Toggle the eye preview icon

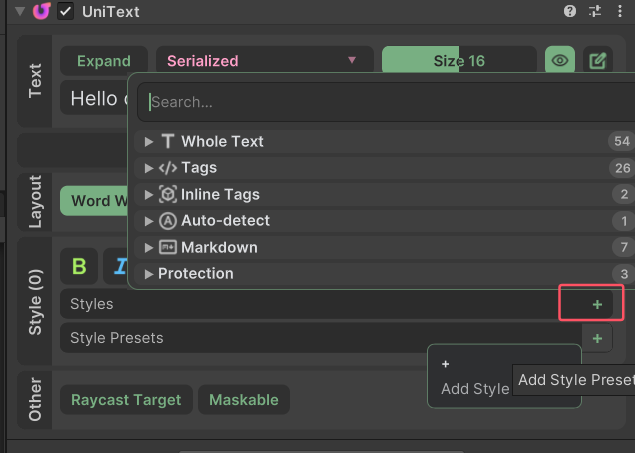point(560,61)
